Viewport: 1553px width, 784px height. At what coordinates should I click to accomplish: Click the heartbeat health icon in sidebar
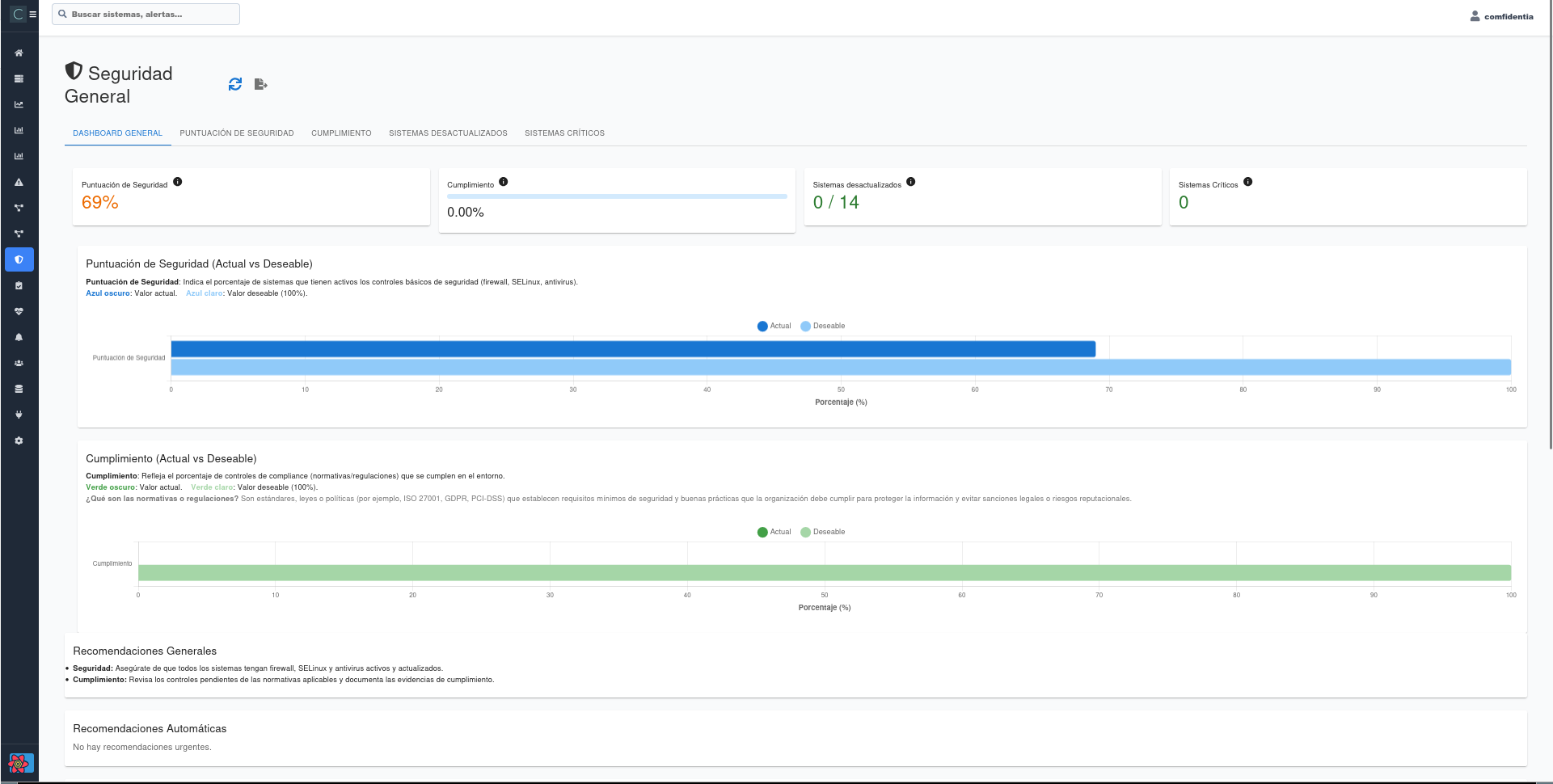[x=19, y=311]
